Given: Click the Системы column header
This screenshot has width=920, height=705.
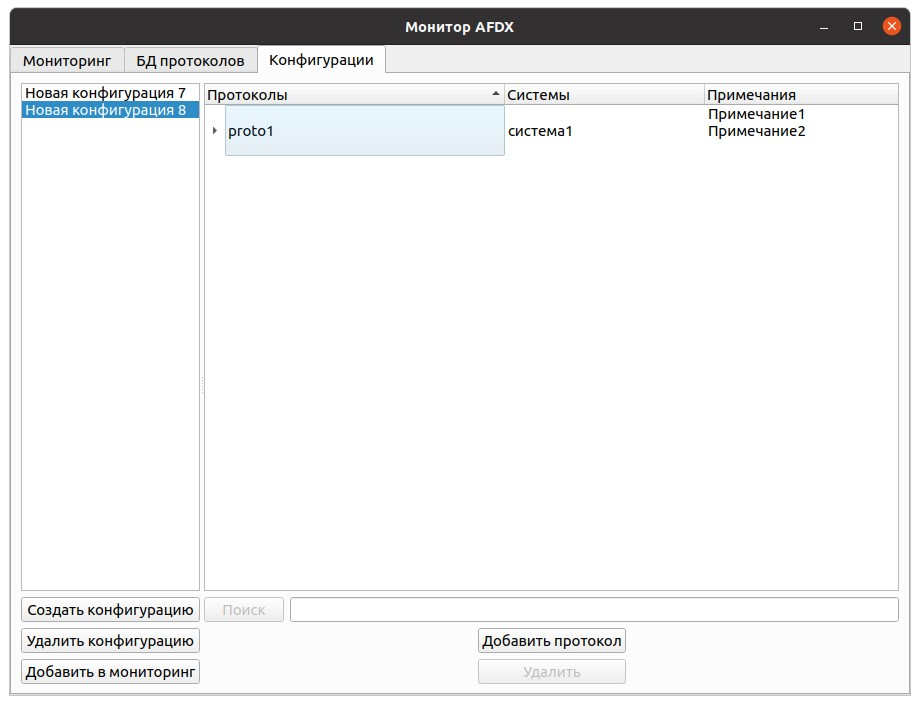Looking at the screenshot, I should [604, 94].
